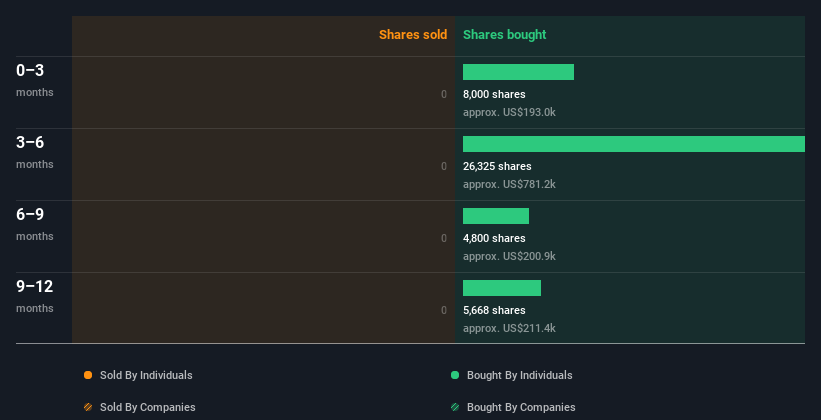Image resolution: width=821 pixels, height=420 pixels.
Task: Click the Sold By Individuals legend label
Action: 146,375
